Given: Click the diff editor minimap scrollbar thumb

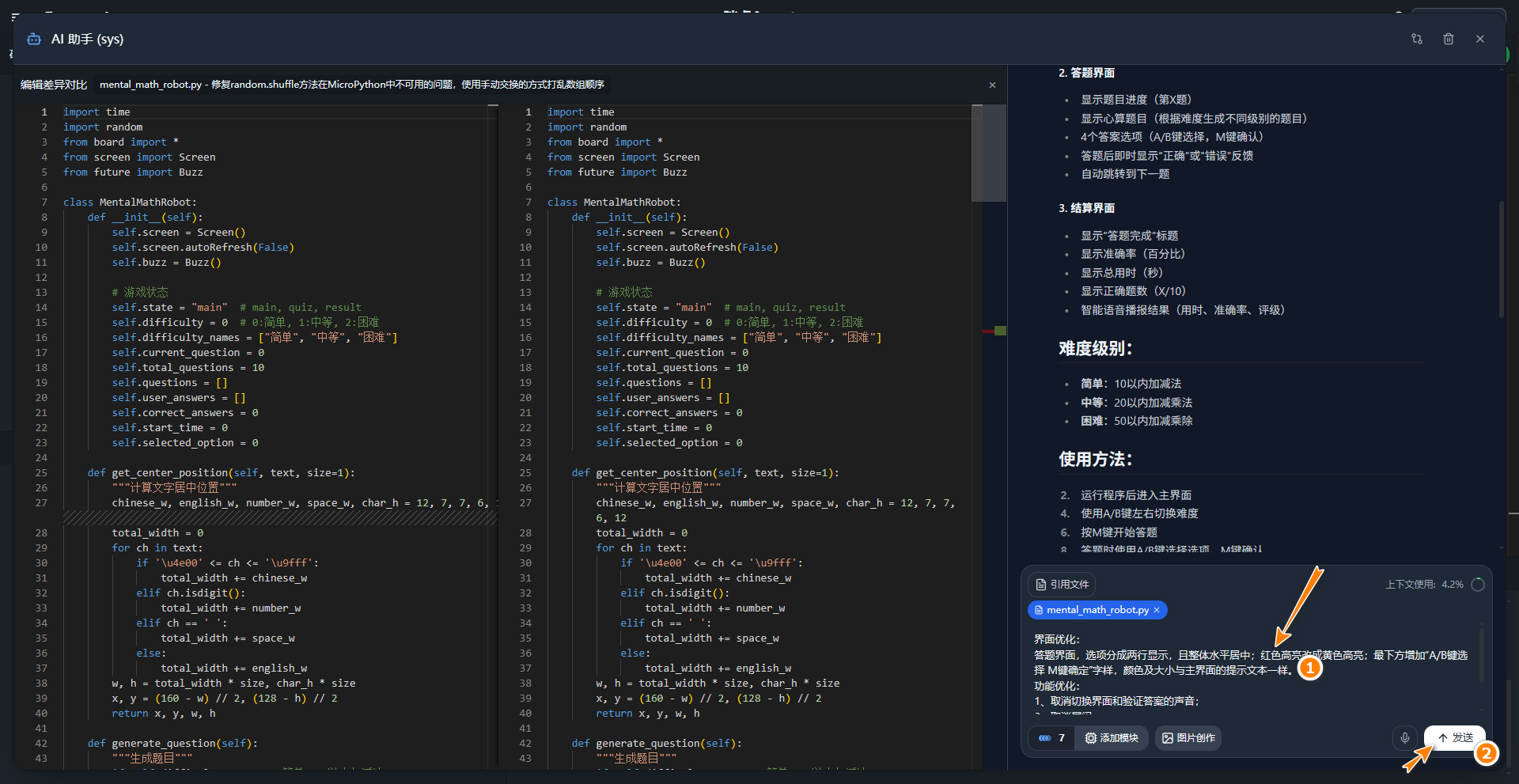Looking at the screenshot, I should [x=988, y=154].
